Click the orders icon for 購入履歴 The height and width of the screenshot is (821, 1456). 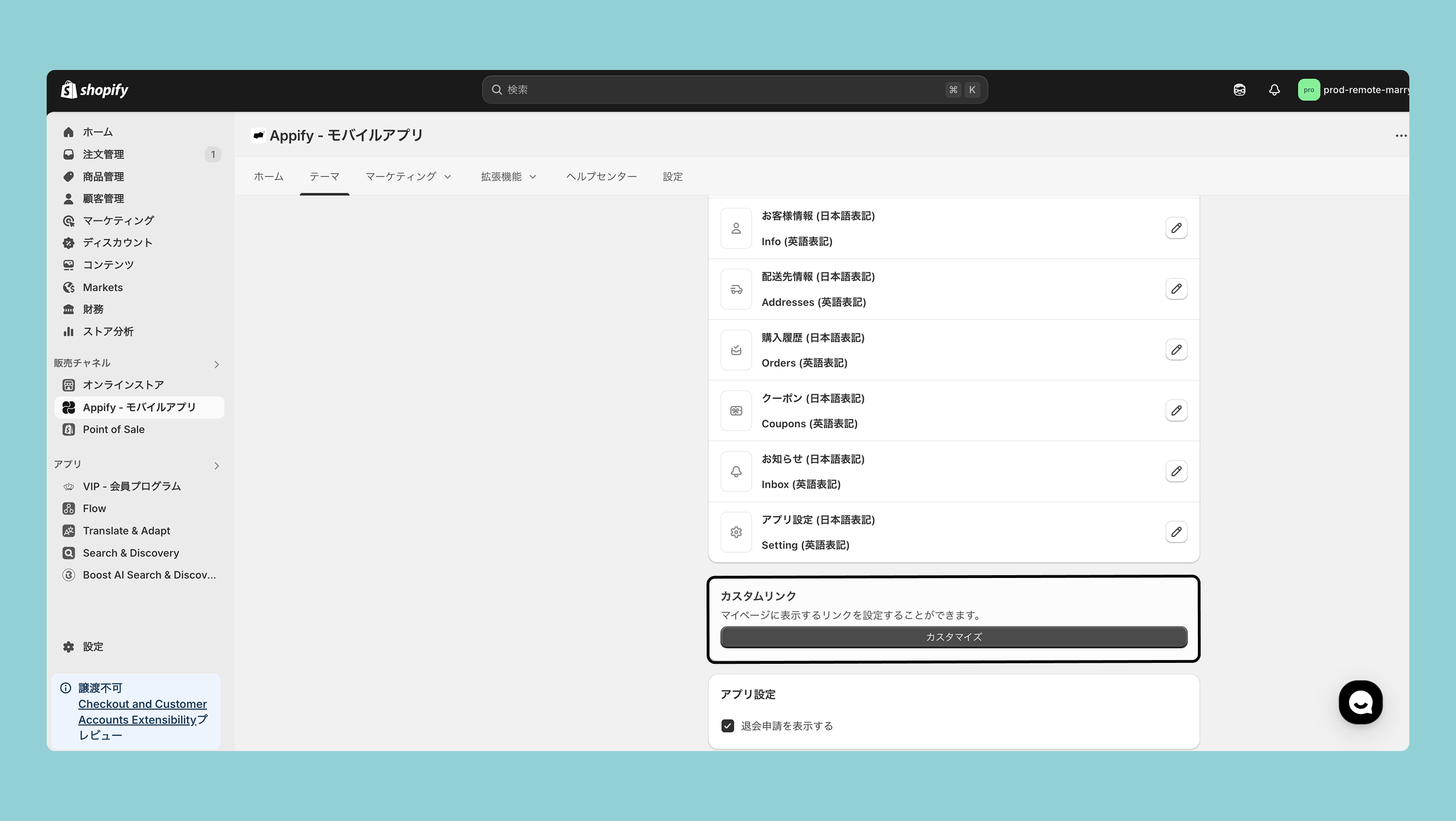(x=736, y=350)
